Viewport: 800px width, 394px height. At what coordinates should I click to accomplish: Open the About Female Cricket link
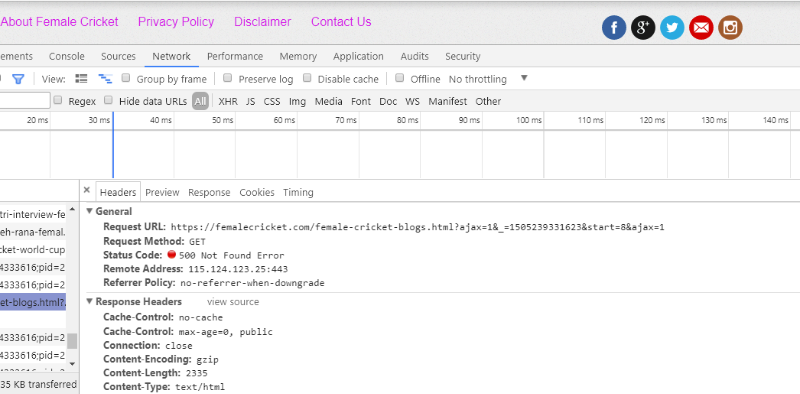(x=59, y=21)
